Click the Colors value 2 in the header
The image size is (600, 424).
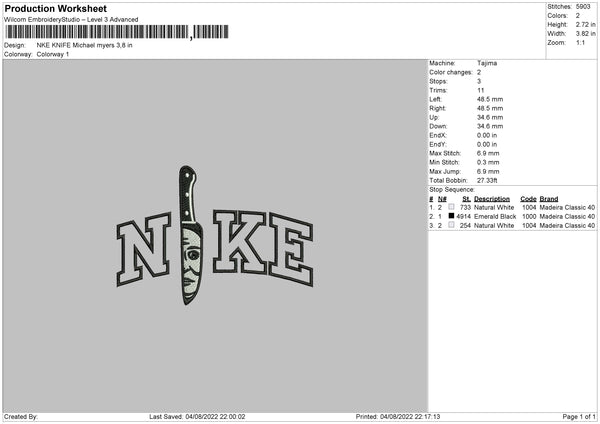coord(578,16)
